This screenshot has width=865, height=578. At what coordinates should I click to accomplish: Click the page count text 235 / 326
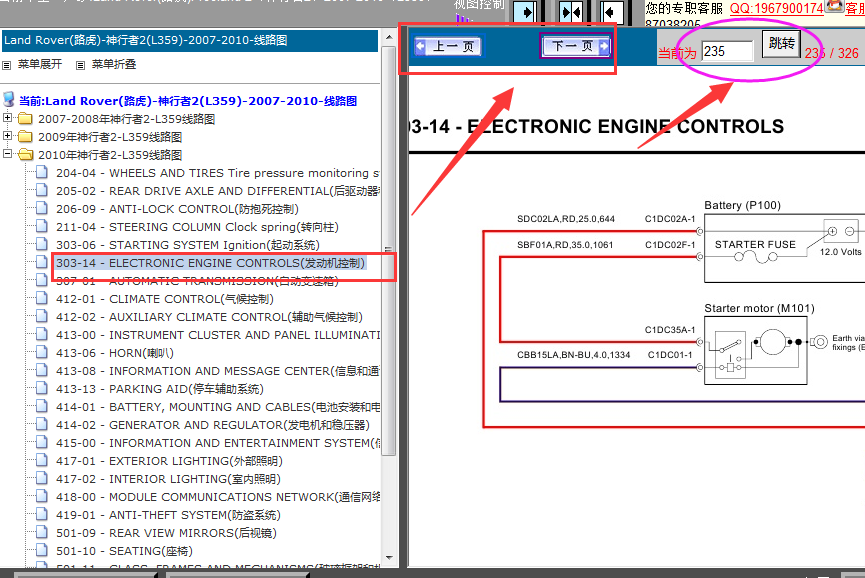pyautogui.click(x=831, y=53)
